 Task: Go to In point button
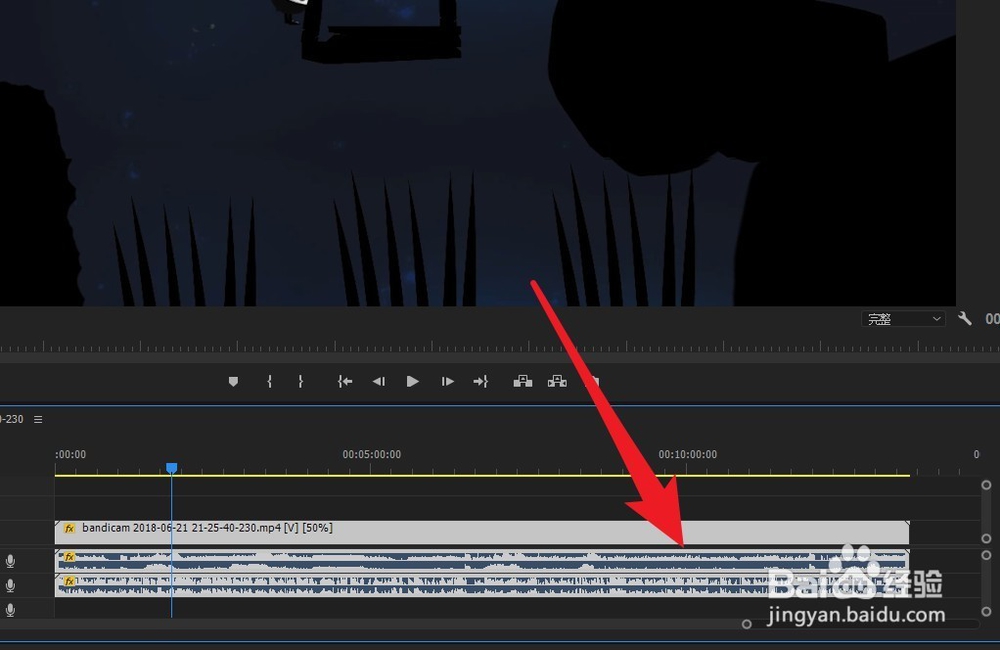coord(345,381)
